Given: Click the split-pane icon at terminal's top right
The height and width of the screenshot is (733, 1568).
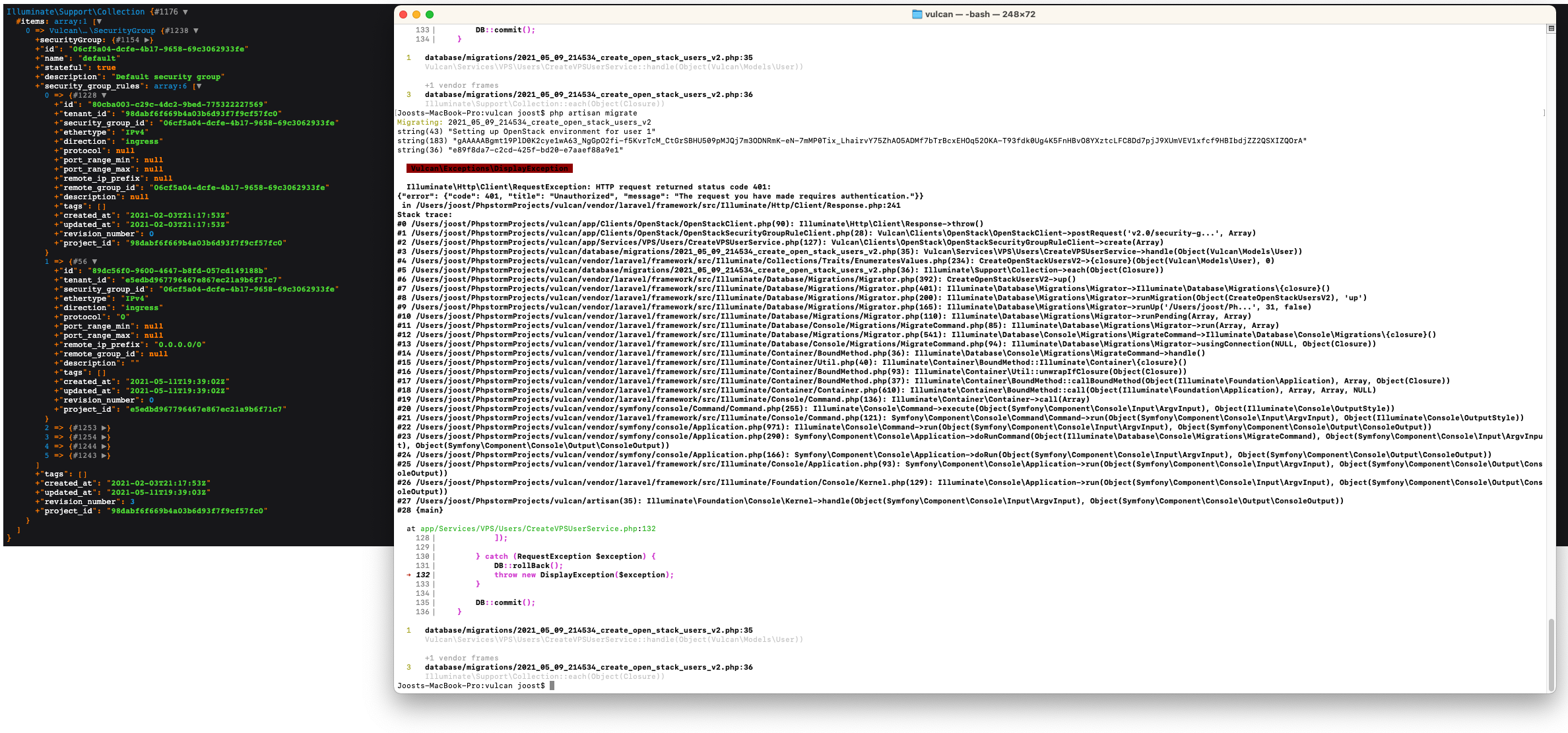Looking at the screenshot, I should point(1551,28).
